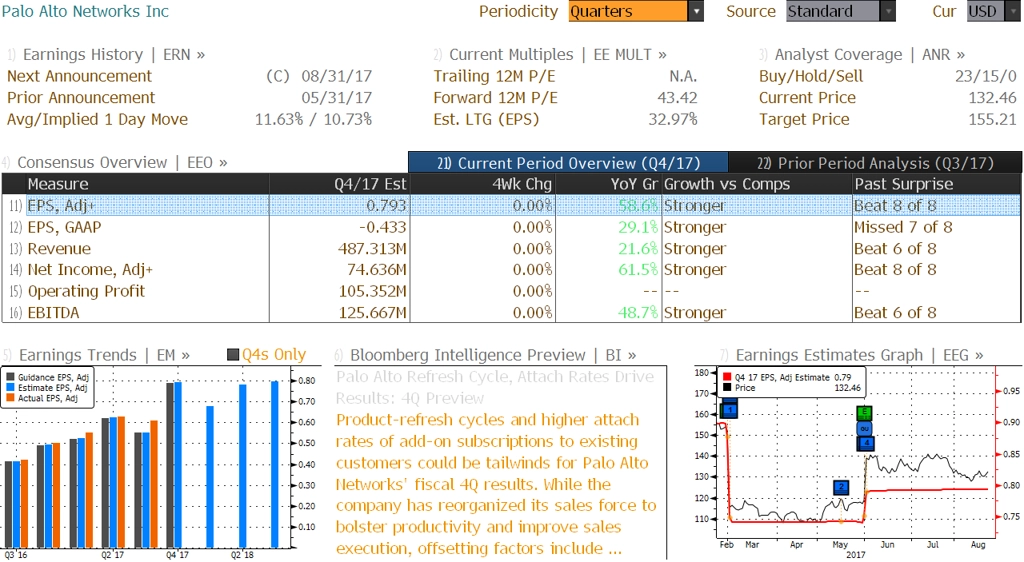
Task: Click the Palo Alto Networks Inc title
Action: [85, 11]
